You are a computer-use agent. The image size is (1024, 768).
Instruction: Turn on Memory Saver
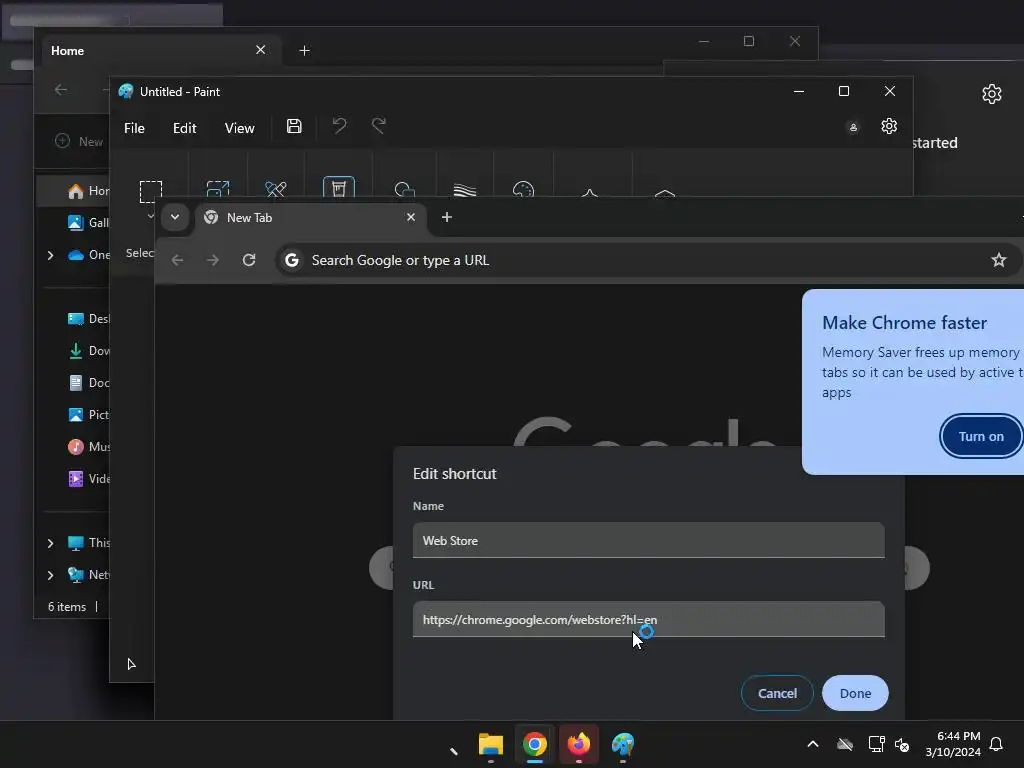tap(981, 436)
